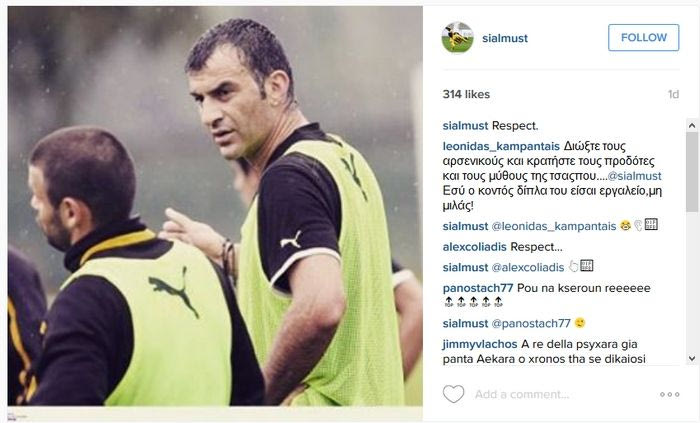Click the posted photo of the players
The height and width of the screenshot is (423, 700).
coord(215,206)
